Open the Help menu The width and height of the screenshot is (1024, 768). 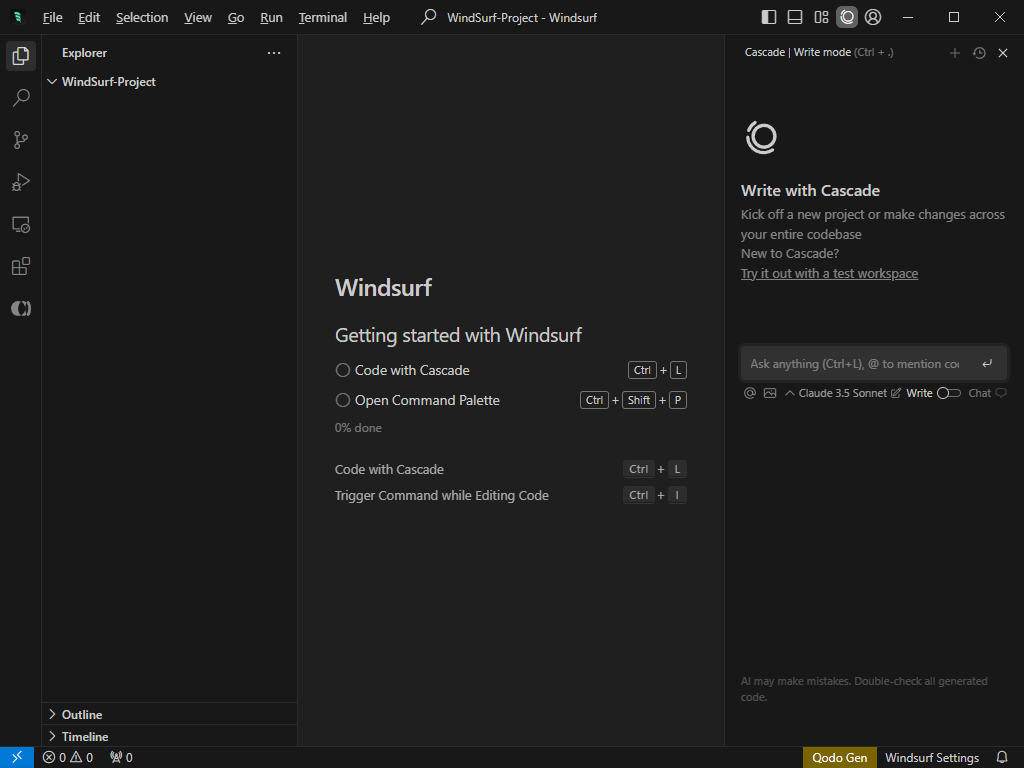pyautogui.click(x=376, y=18)
